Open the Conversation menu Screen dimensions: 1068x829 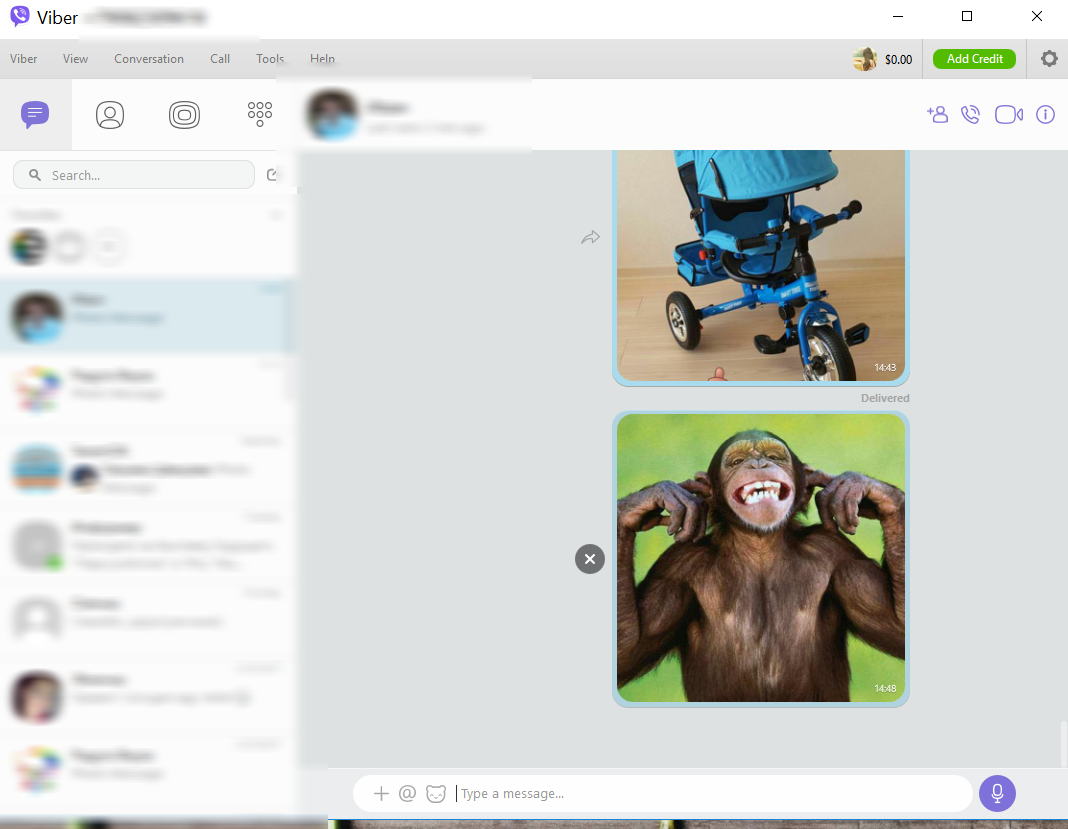(x=149, y=59)
